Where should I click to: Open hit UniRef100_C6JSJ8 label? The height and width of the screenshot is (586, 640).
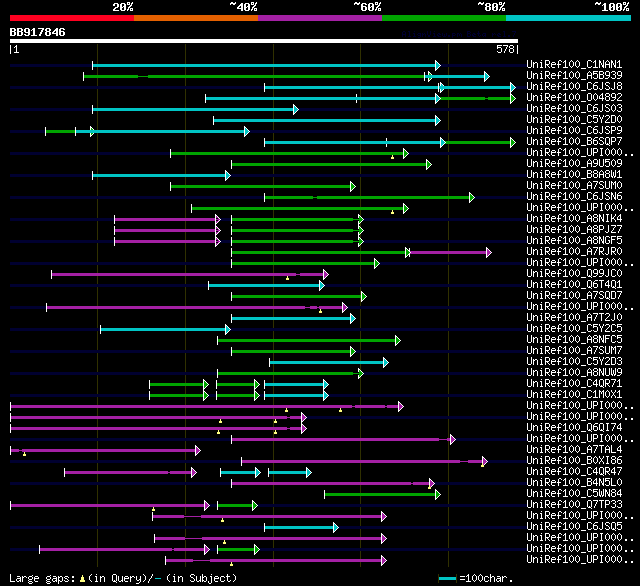(x=574, y=87)
